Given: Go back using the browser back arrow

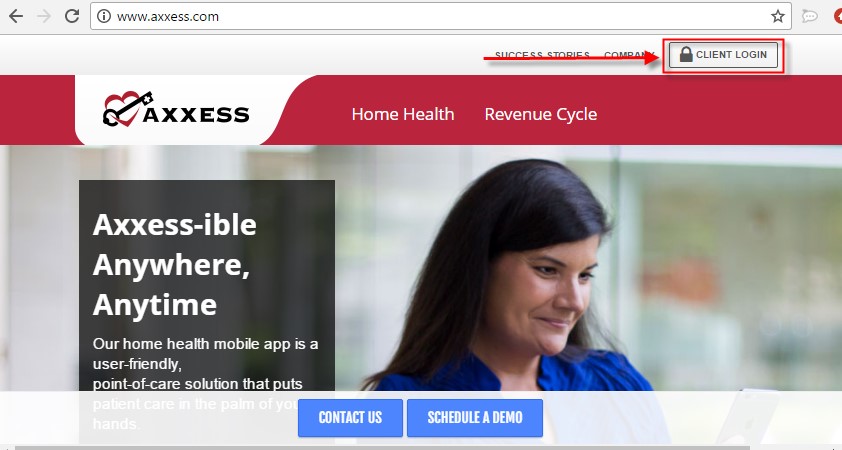Looking at the screenshot, I should [16, 16].
